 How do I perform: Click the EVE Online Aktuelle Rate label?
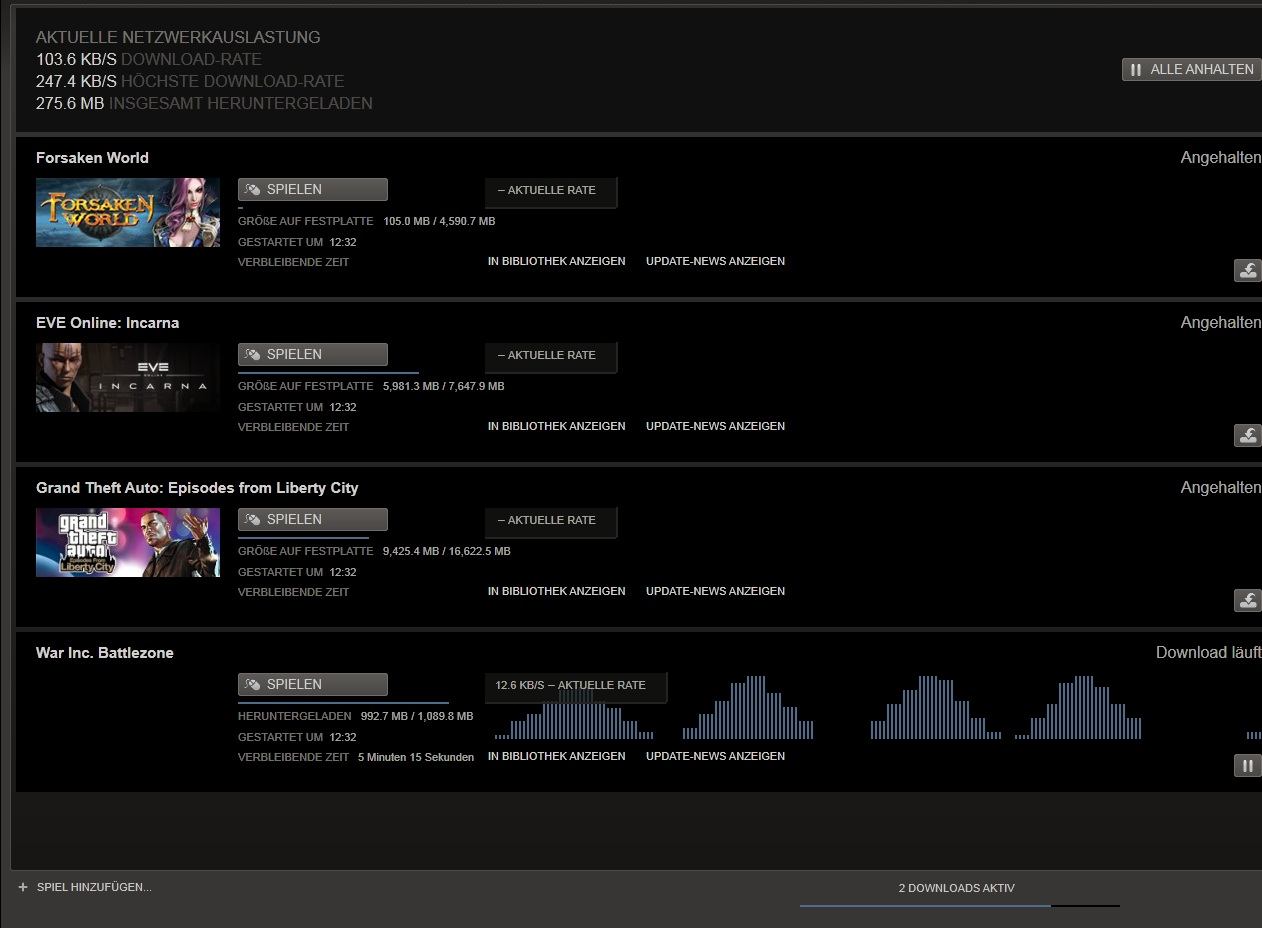551,356
